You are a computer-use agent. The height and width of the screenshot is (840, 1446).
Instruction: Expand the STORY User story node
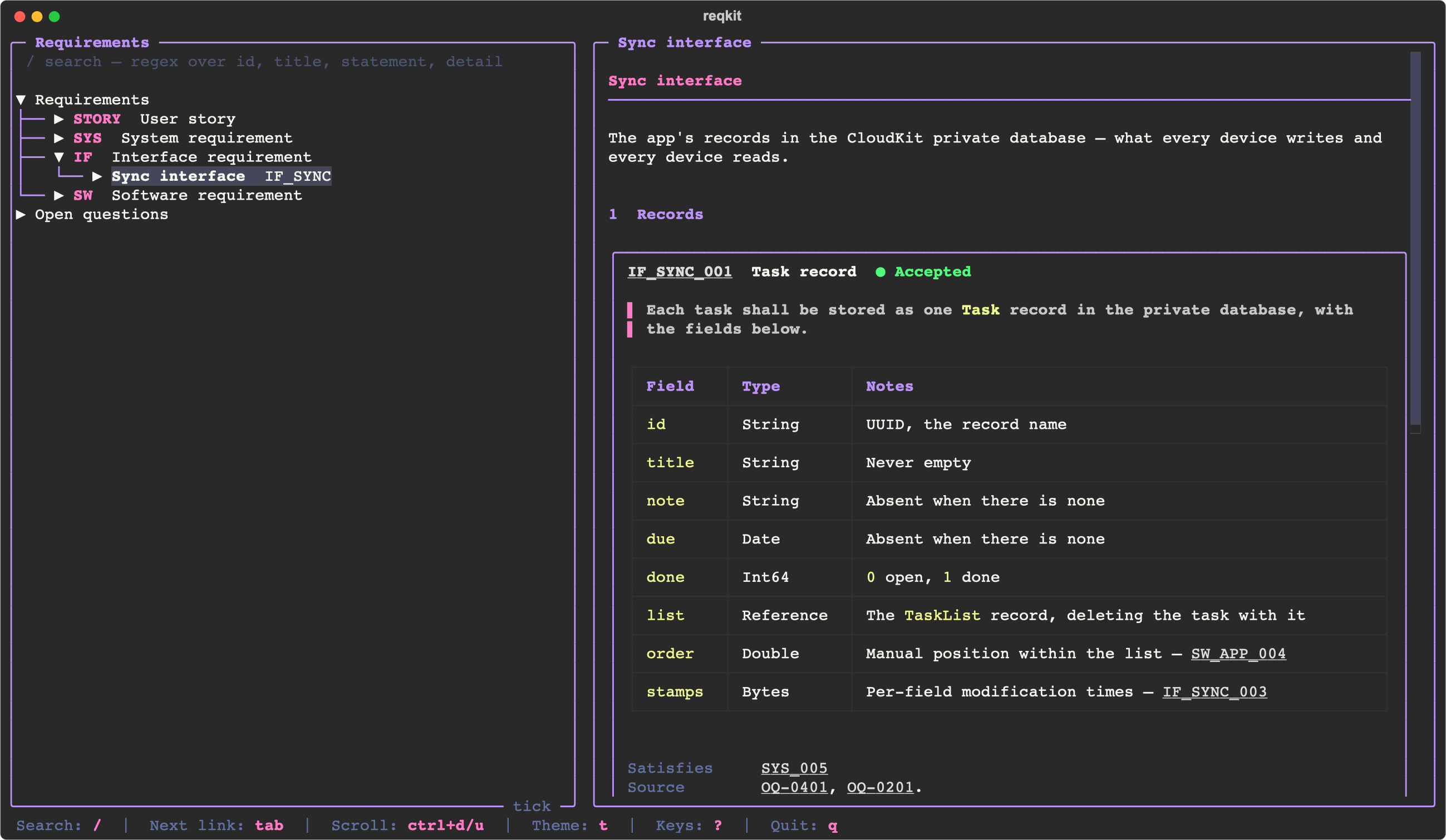point(58,118)
